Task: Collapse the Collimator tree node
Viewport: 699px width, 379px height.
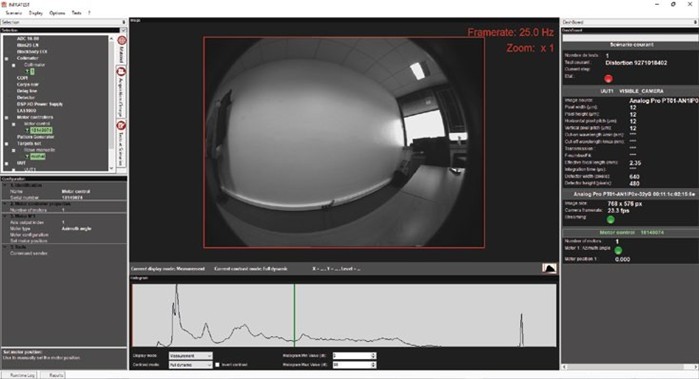Action: tap(7, 58)
